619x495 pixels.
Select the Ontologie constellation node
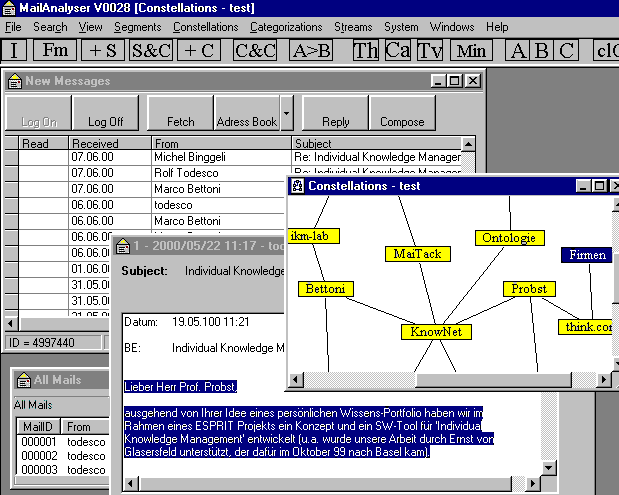(509, 238)
